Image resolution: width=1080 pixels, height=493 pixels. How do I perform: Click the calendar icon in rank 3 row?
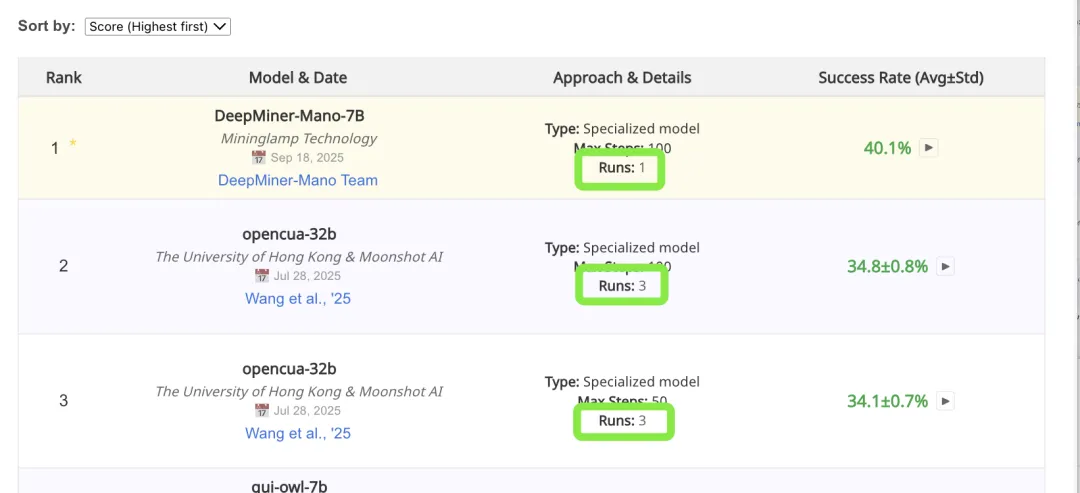pyautogui.click(x=261, y=410)
